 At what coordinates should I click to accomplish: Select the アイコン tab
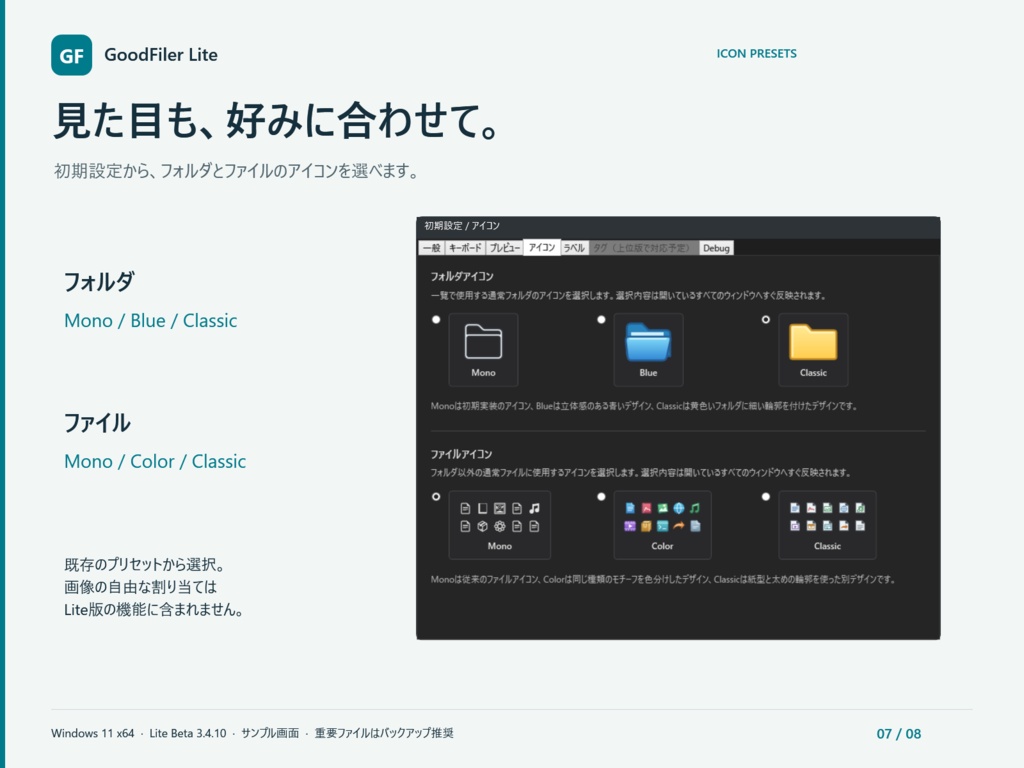(542, 248)
